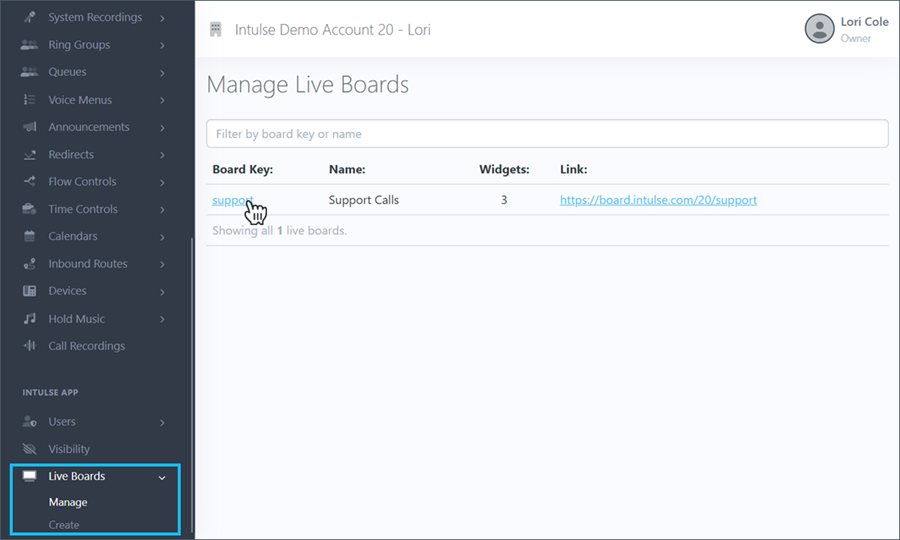The image size is (900, 540).
Task: Click the building icon beside account name
Action: pyautogui.click(x=216, y=29)
